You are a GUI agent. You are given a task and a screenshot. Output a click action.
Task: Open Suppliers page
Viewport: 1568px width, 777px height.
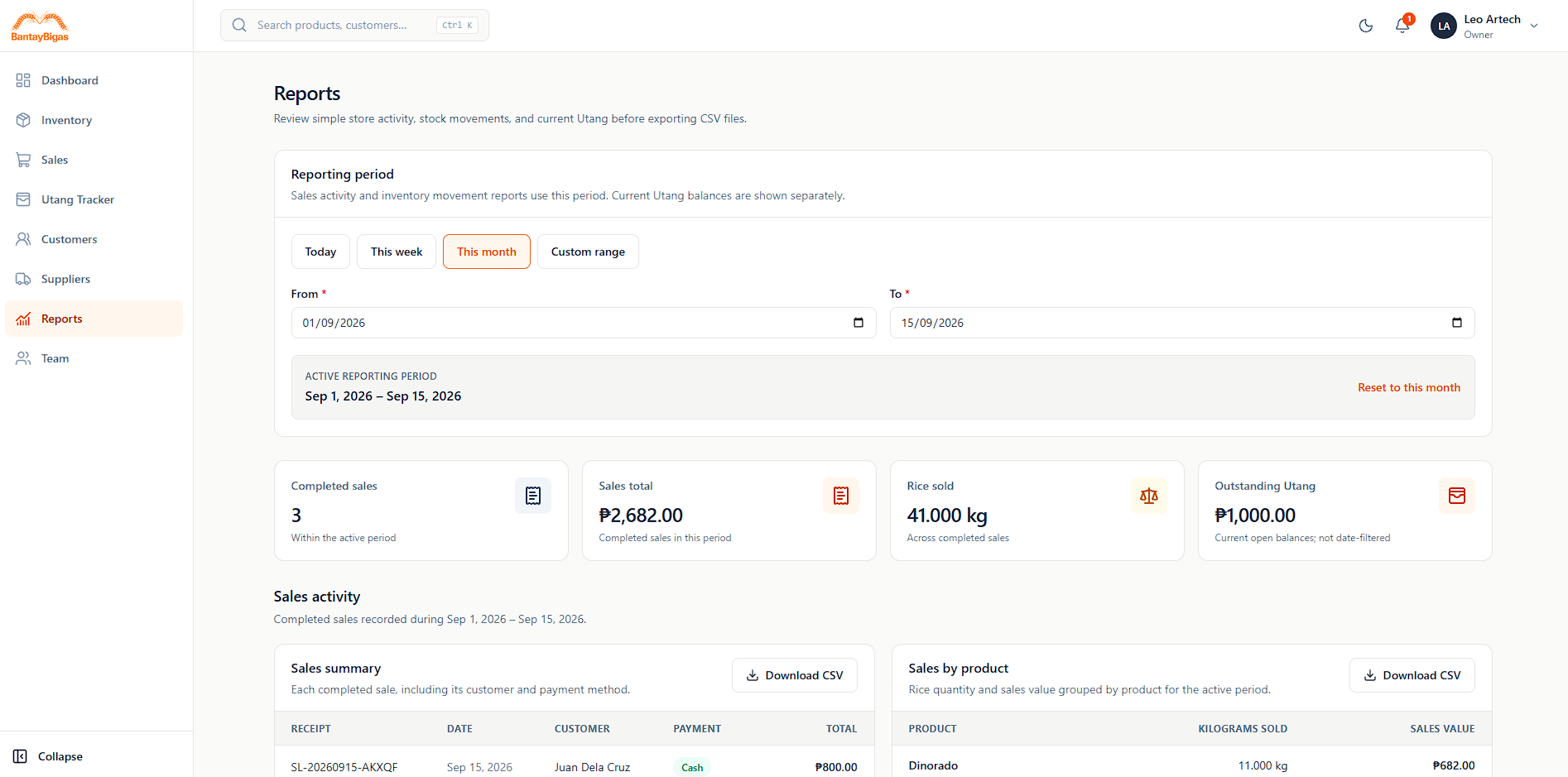coord(94,279)
